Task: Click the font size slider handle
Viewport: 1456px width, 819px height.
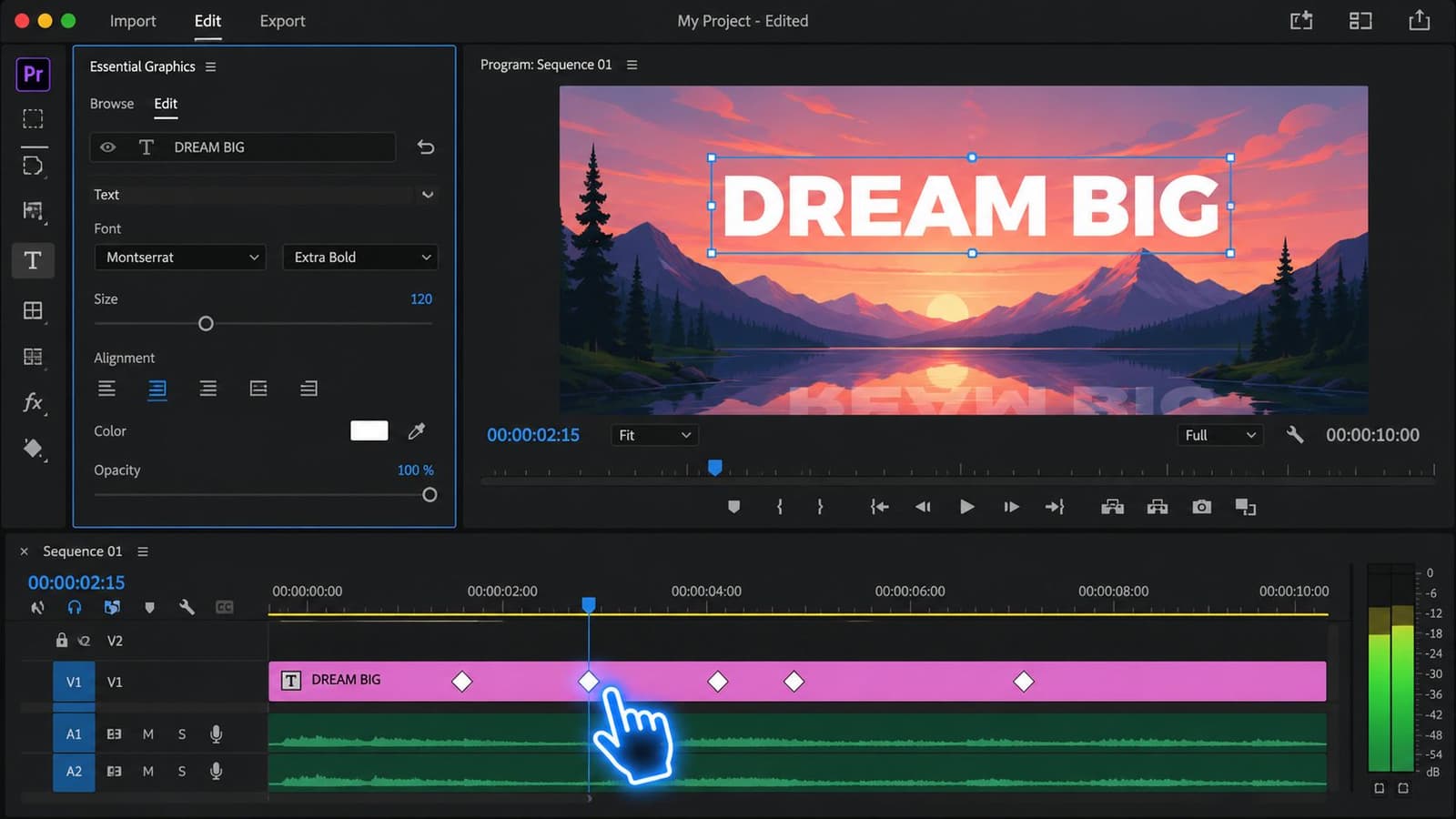Action: 206,324
